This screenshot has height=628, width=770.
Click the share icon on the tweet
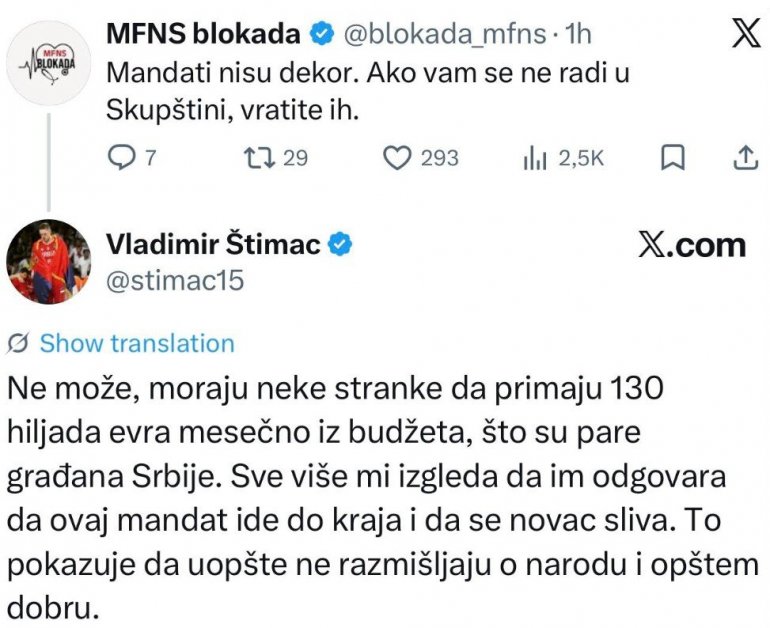[x=744, y=157]
